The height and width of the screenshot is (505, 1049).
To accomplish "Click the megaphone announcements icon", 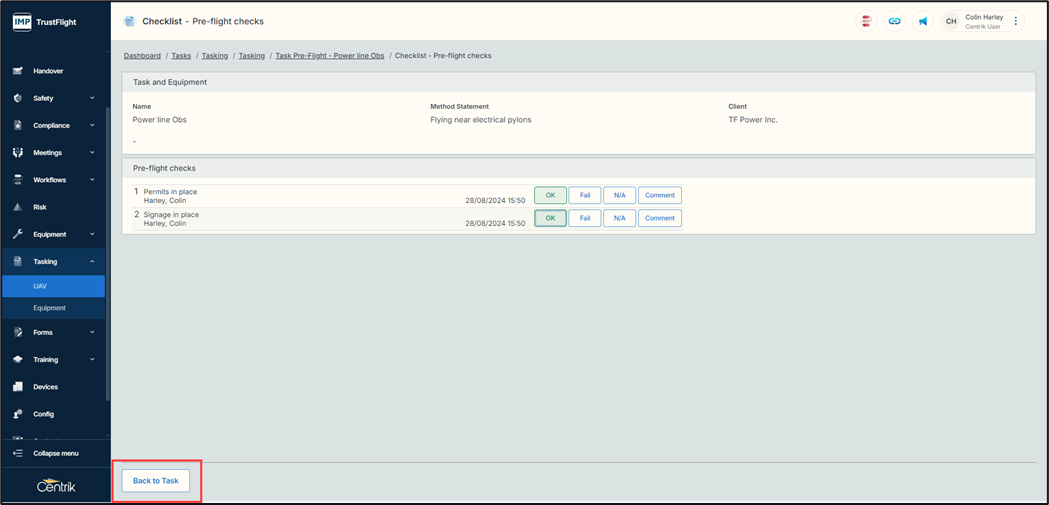I will click(x=922, y=21).
